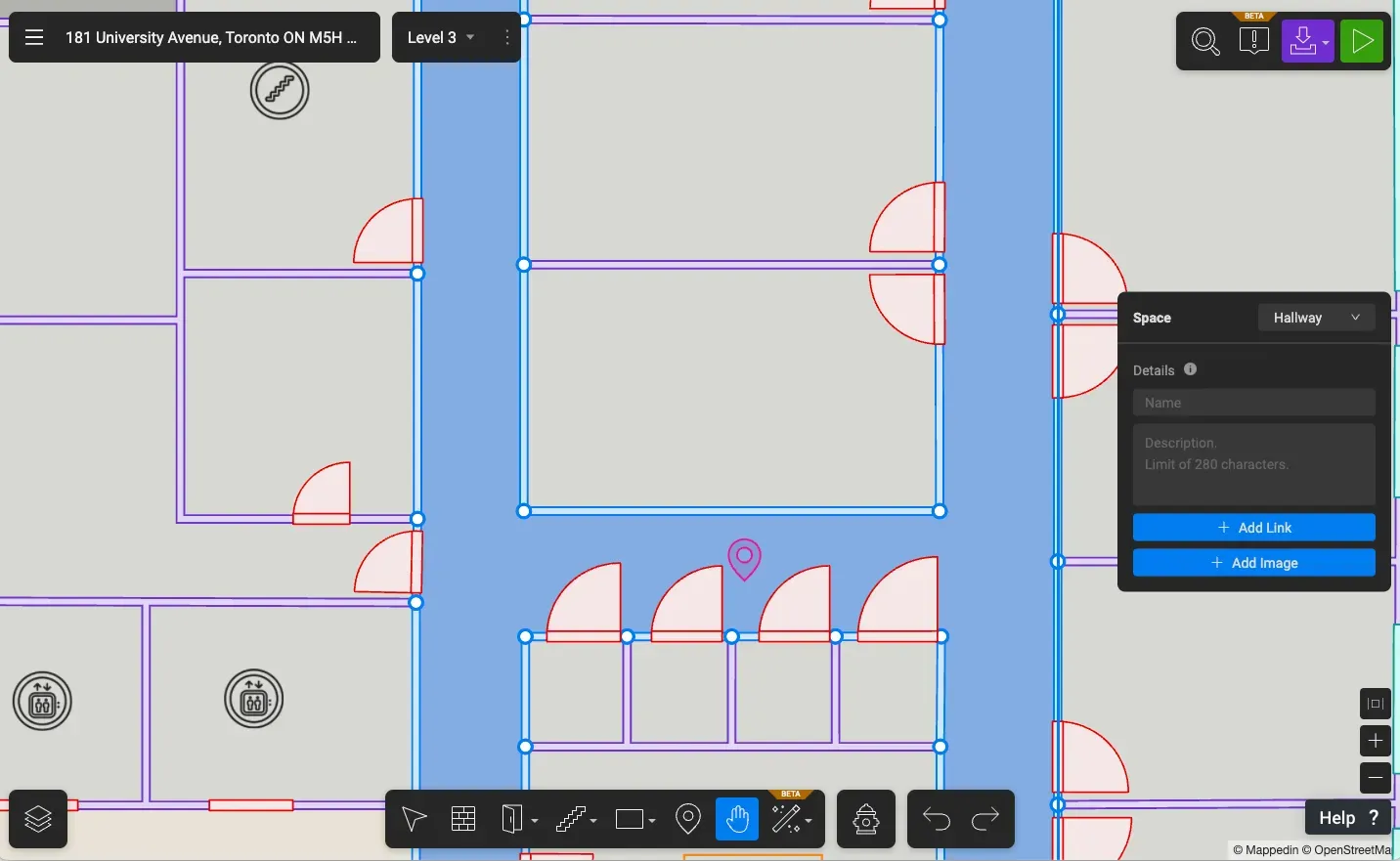
Task: Focus the Name input field
Action: tap(1254, 403)
